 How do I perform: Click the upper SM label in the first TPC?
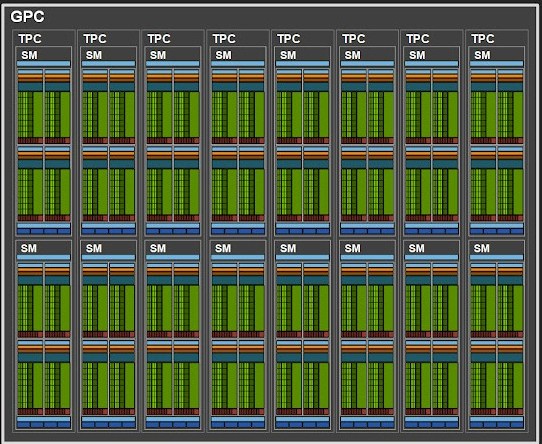pyautogui.click(x=29, y=55)
